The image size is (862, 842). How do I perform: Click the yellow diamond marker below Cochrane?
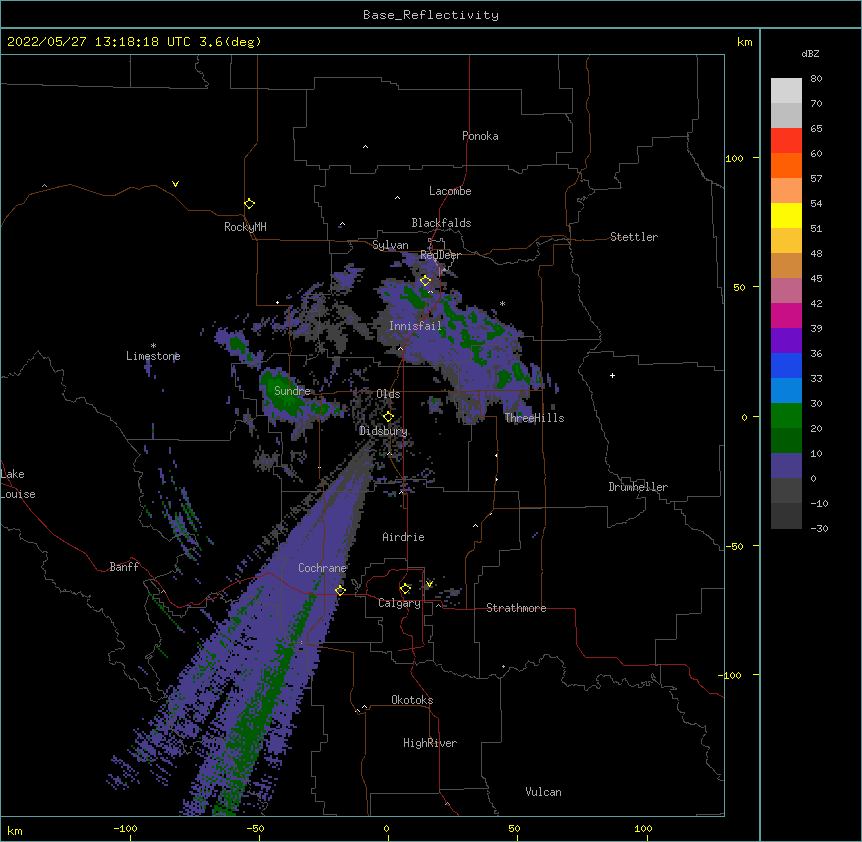click(x=340, y=590)
